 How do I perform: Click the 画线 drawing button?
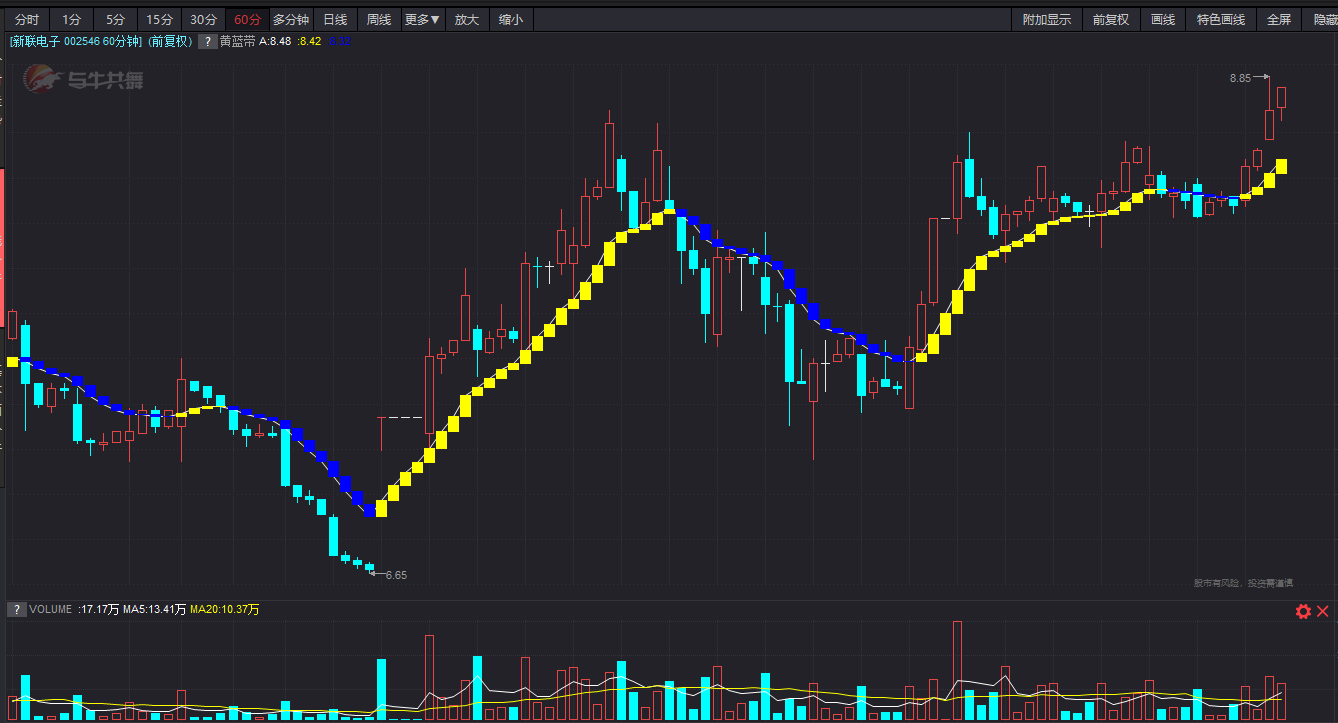click(x=1163, y=19)
